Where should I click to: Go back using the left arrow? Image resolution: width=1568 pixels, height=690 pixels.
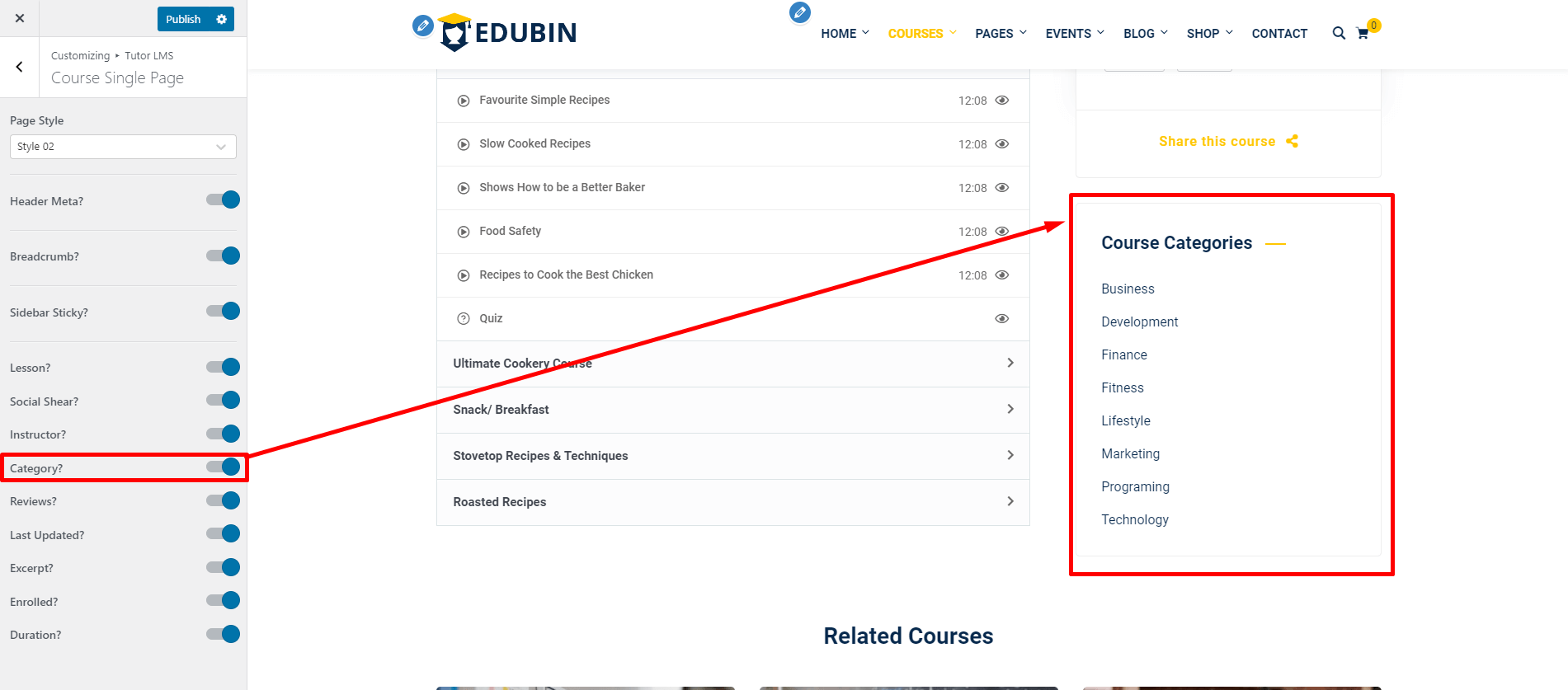20,68
